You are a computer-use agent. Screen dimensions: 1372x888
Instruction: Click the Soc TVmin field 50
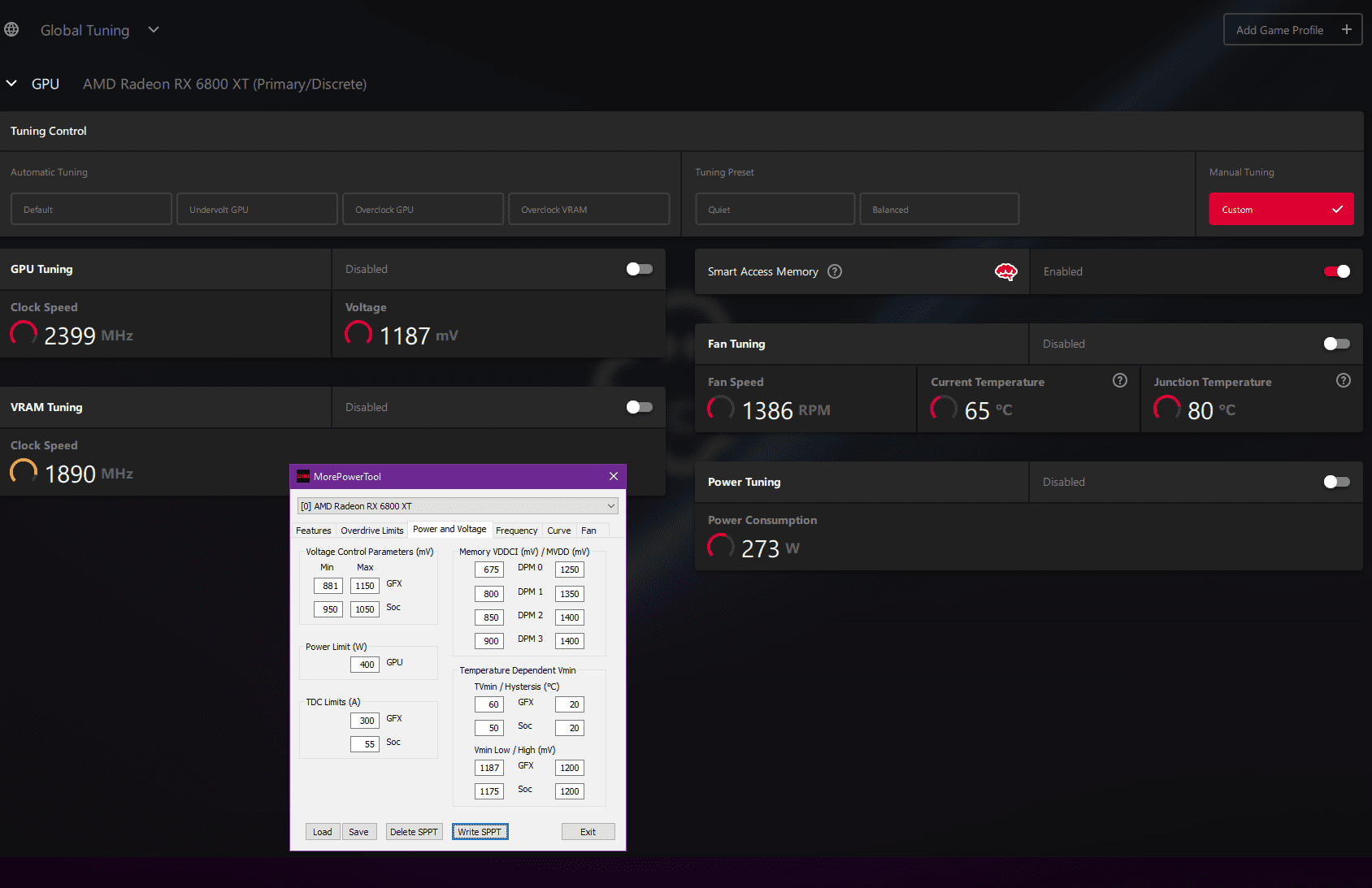(x=489, y=728)
